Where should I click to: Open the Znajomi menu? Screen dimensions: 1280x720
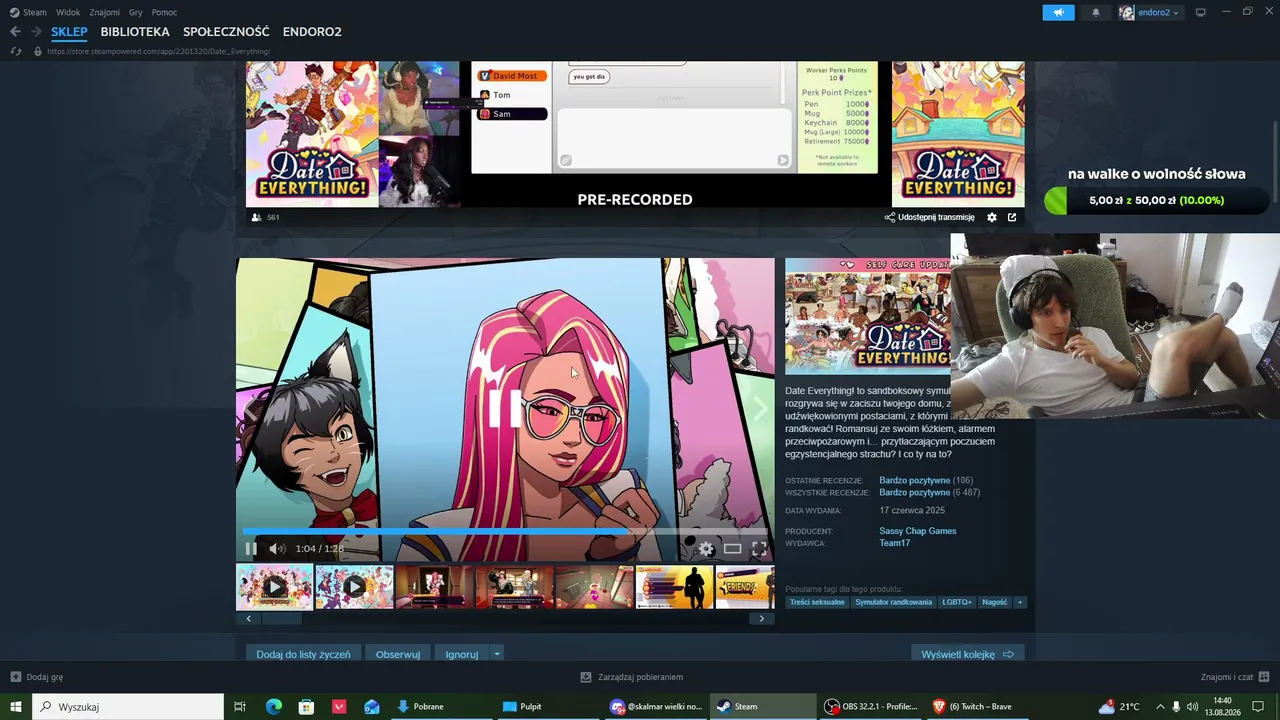(x=105, y=12)
